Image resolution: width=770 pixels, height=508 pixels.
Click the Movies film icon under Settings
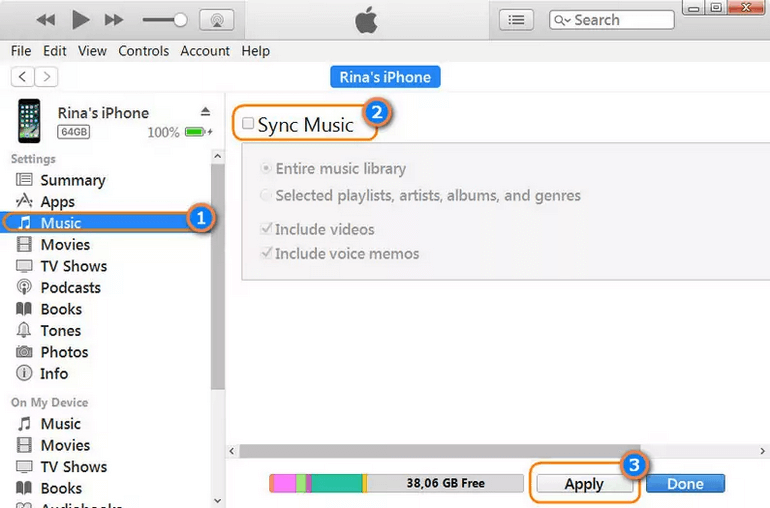click(x=24, y=244)
